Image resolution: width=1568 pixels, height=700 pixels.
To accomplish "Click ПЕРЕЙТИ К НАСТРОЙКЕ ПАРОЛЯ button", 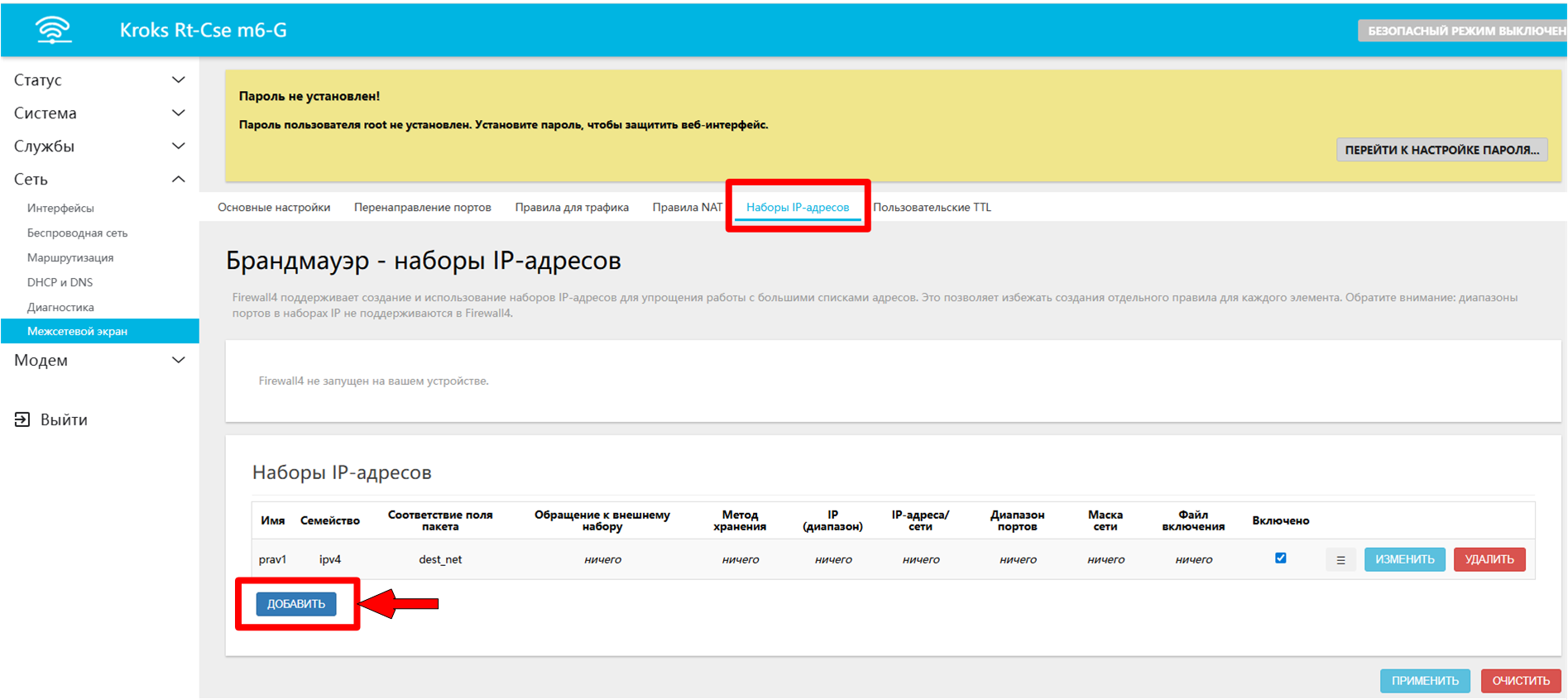I will (x=1441, y=150).
